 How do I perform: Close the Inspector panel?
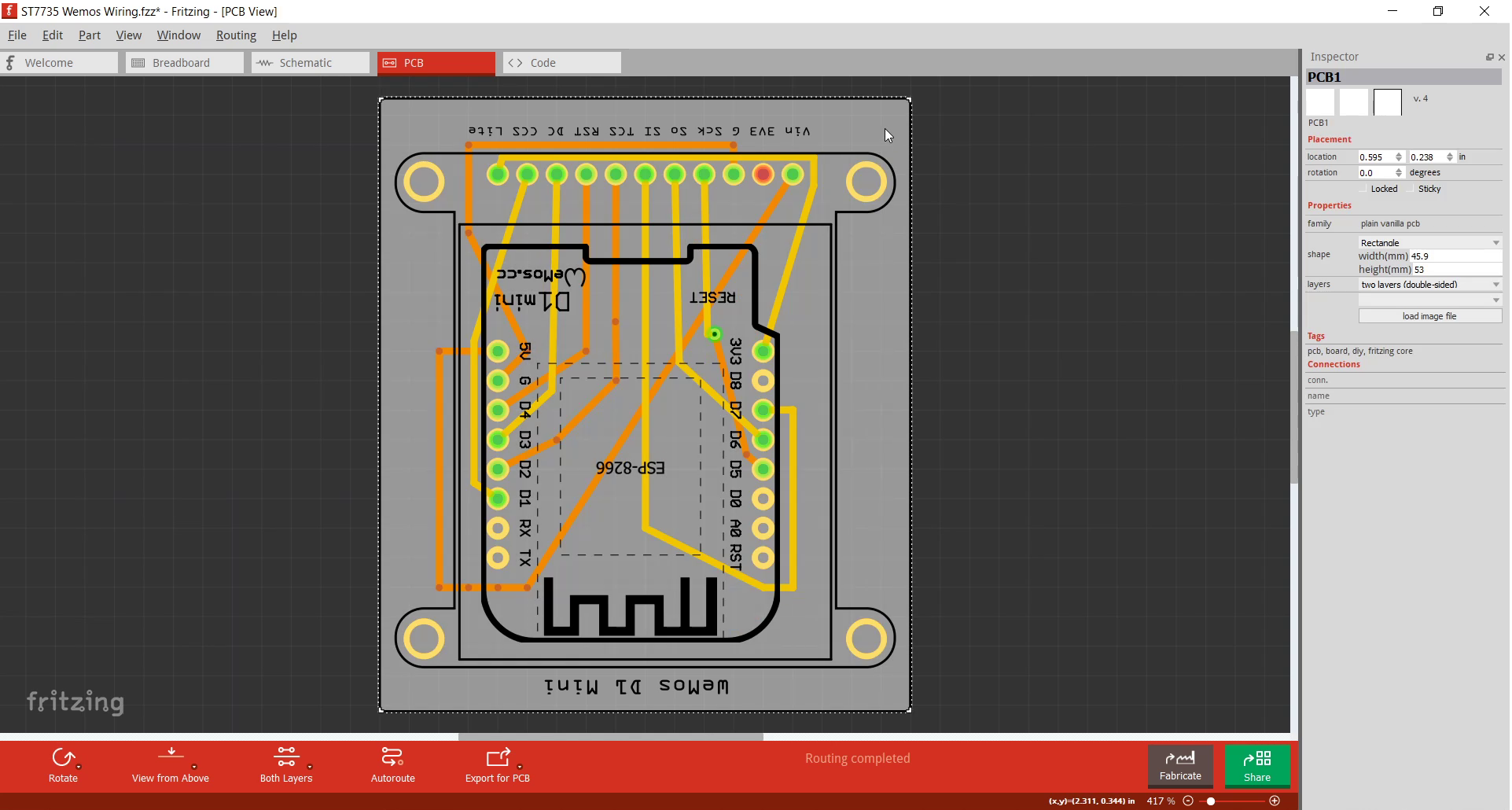tap(1501, 57)
